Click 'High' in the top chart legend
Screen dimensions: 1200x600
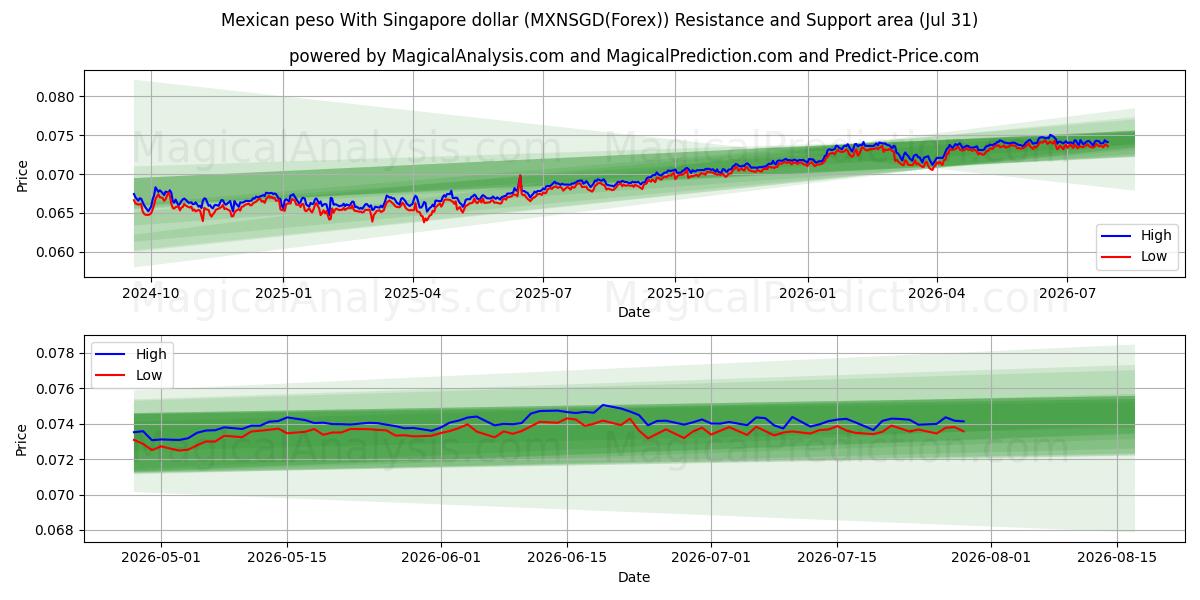(1156, 236)
